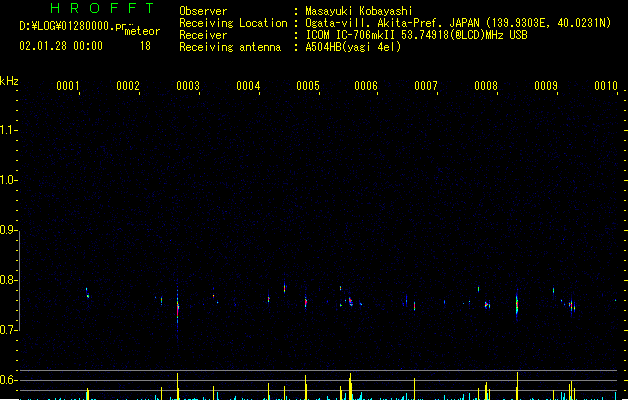The height and width of the screenshot is (400, 629).
Task: Click time marker 0002
Action: tap(128, 86)
